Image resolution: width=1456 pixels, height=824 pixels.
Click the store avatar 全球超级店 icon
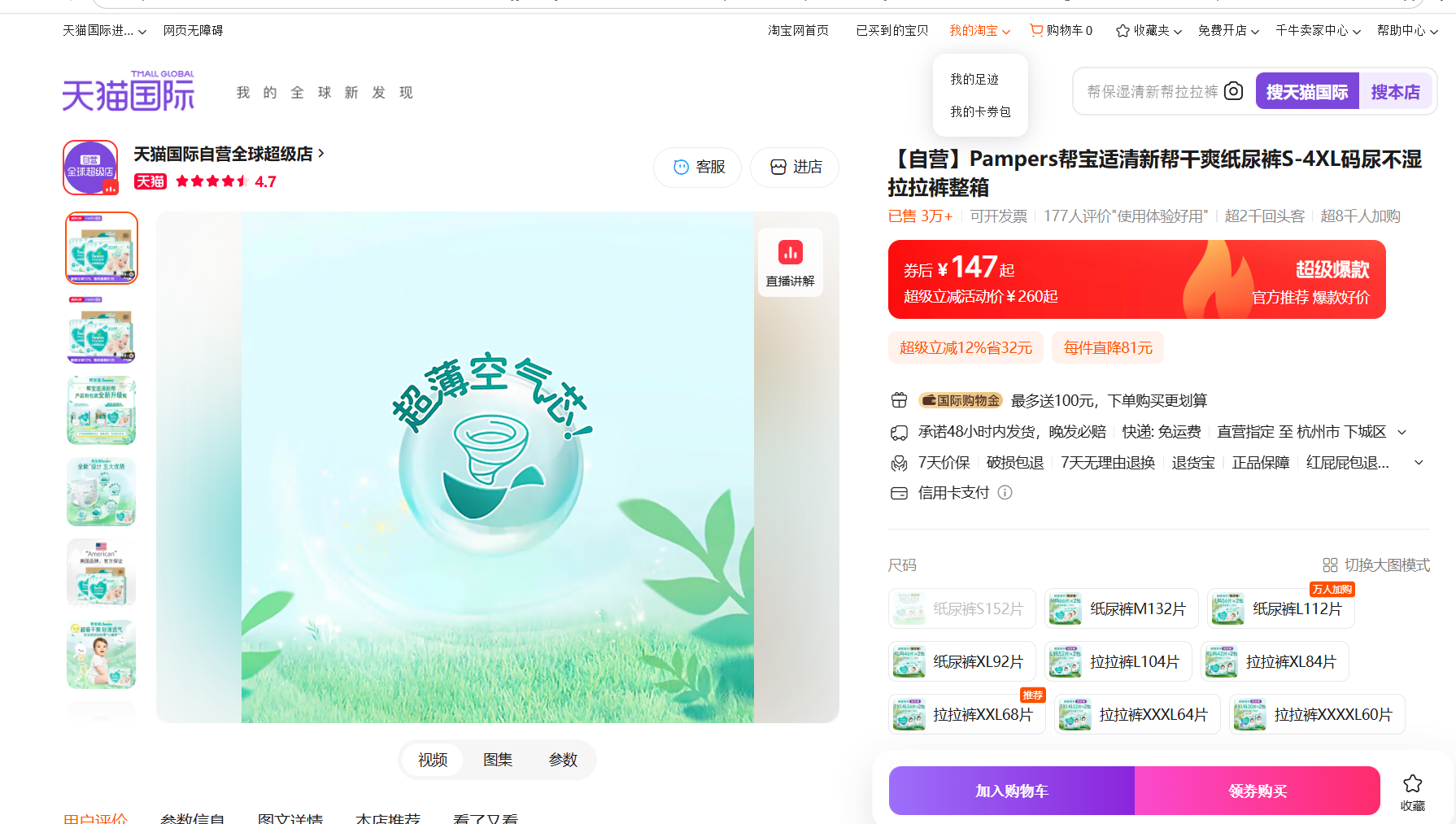coord(90,168)
